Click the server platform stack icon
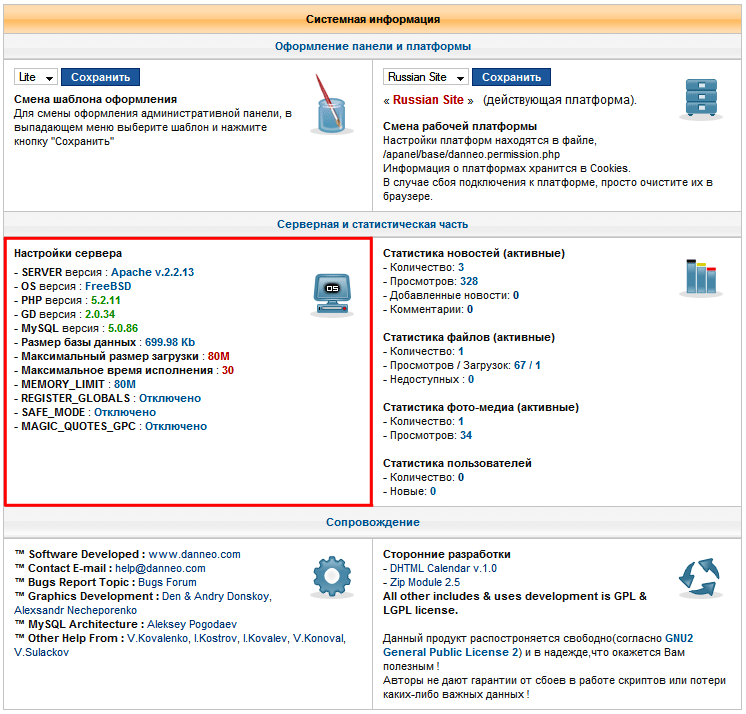 point(701,100)
